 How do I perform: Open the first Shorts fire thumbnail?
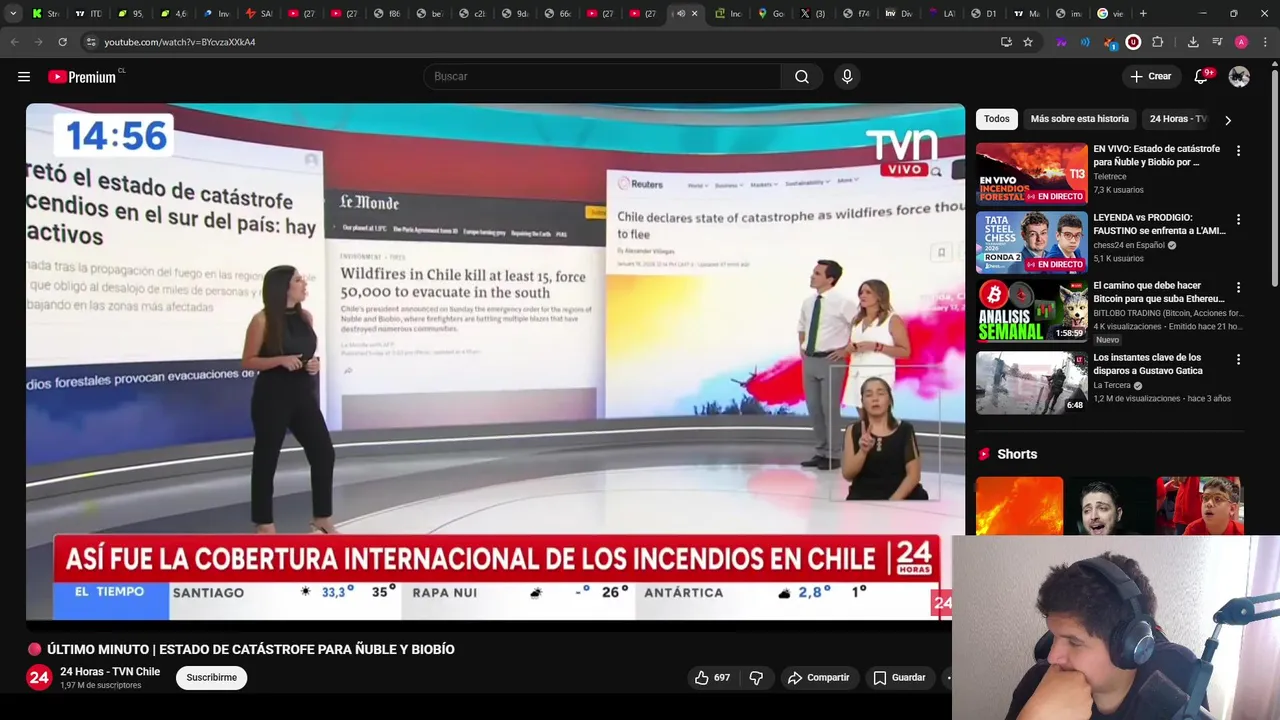(x=1019, y=506)
